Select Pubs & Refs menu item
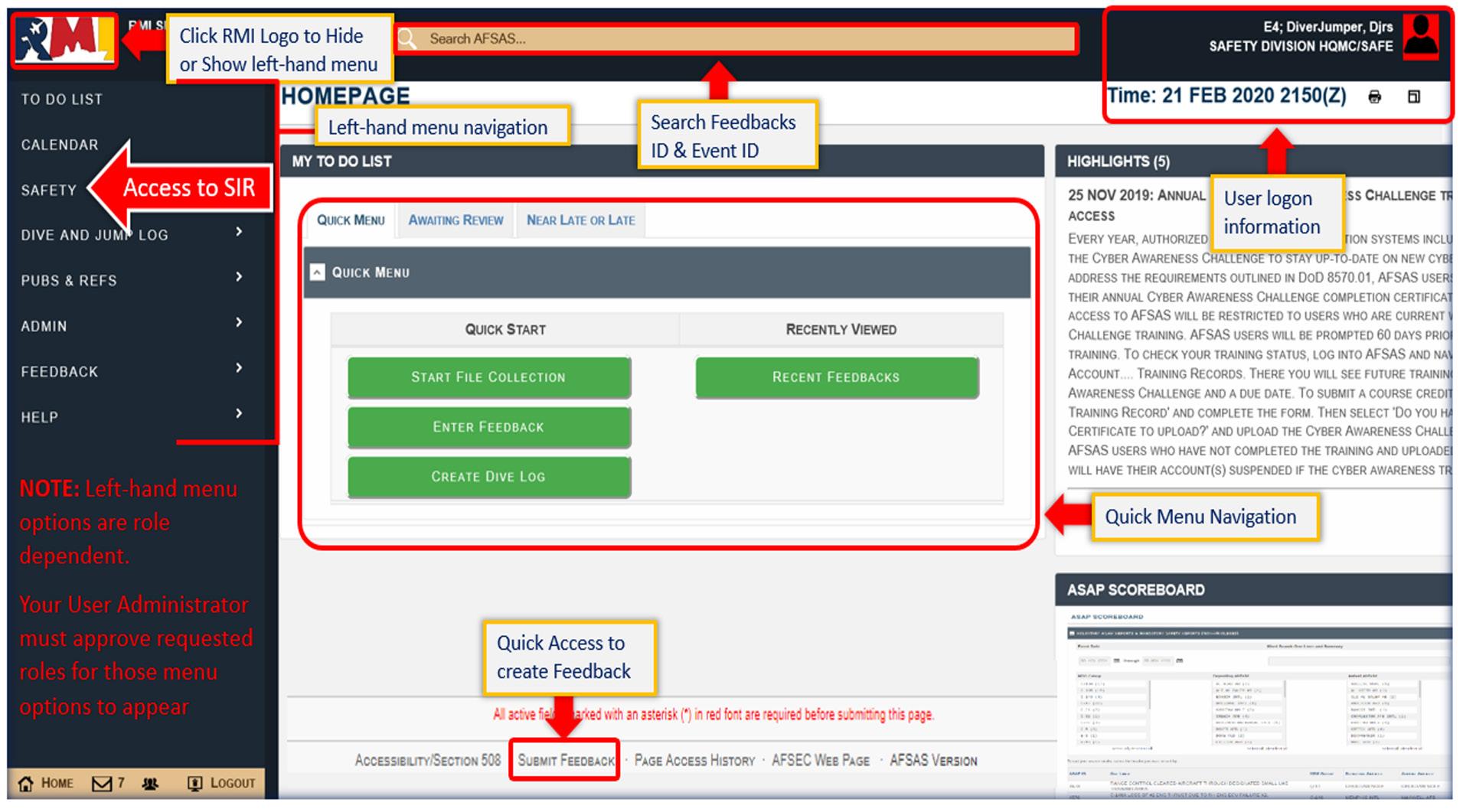The image size is (1463, 812). pos(69,281)
